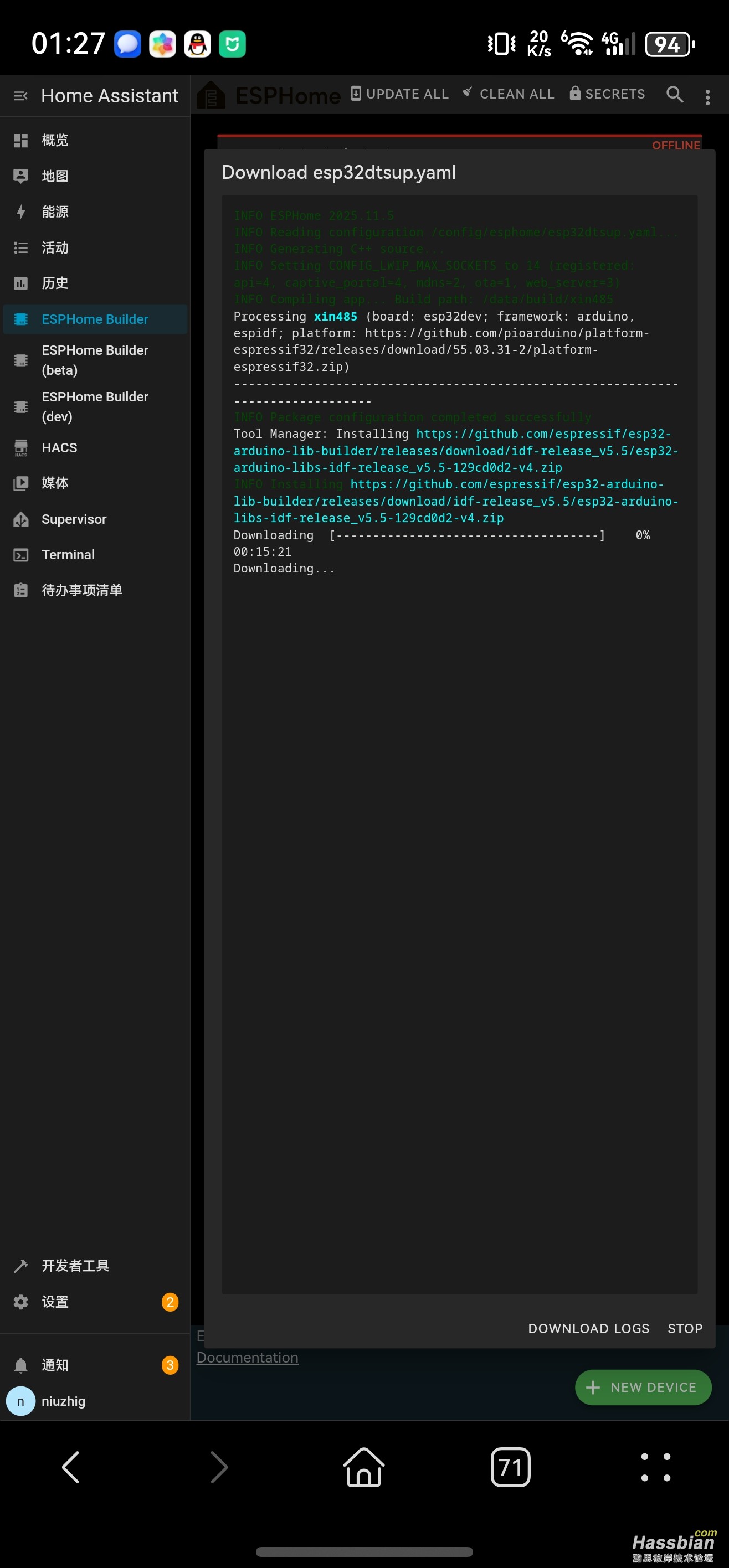Image resolution: width=729 pixels, height=1568 pixels.
Task: Click the ESPHome search magnifier icon
Action: tap(674, 94)
